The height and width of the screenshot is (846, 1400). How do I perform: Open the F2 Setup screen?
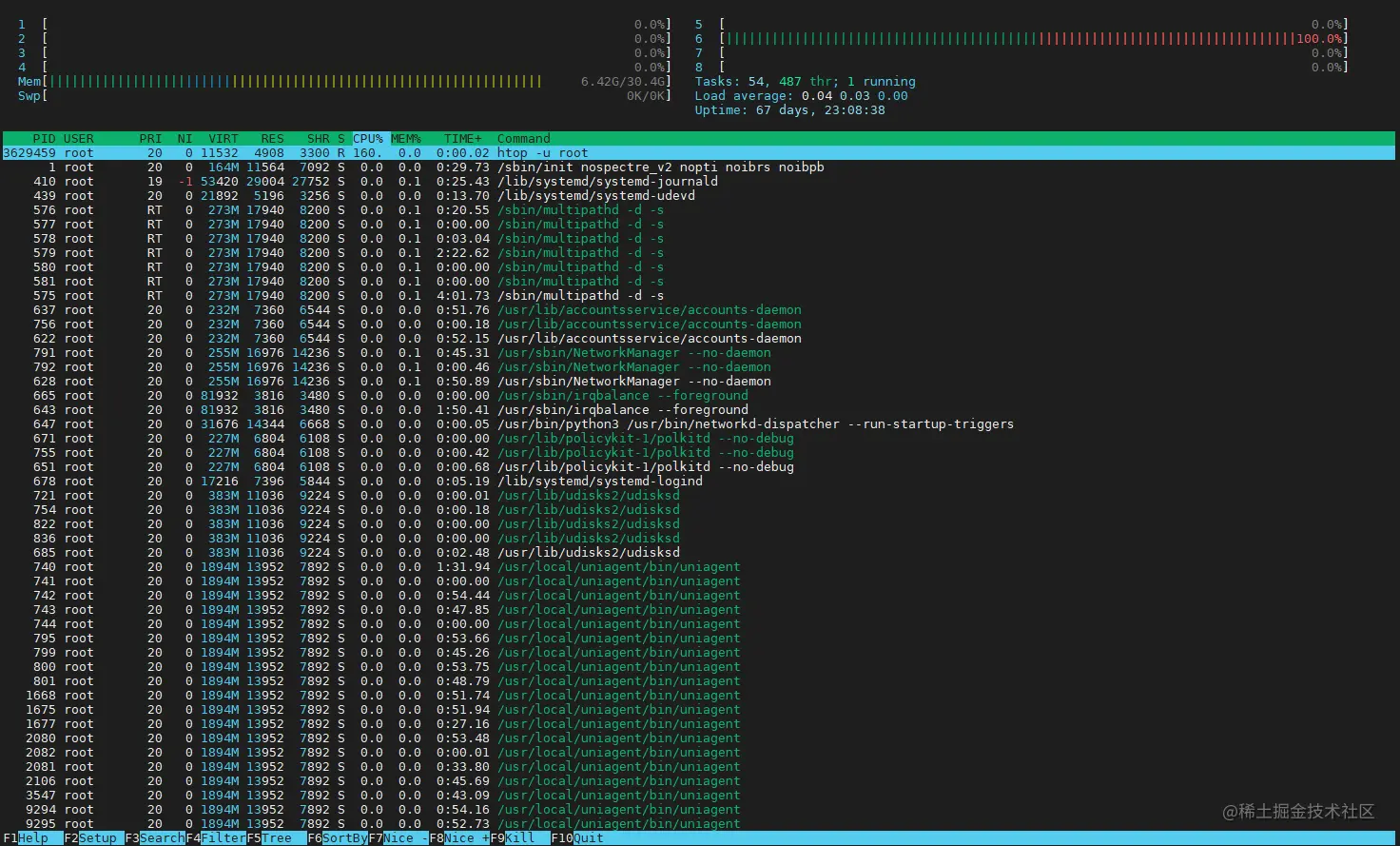pyautogui.click(x=90, y=838)
